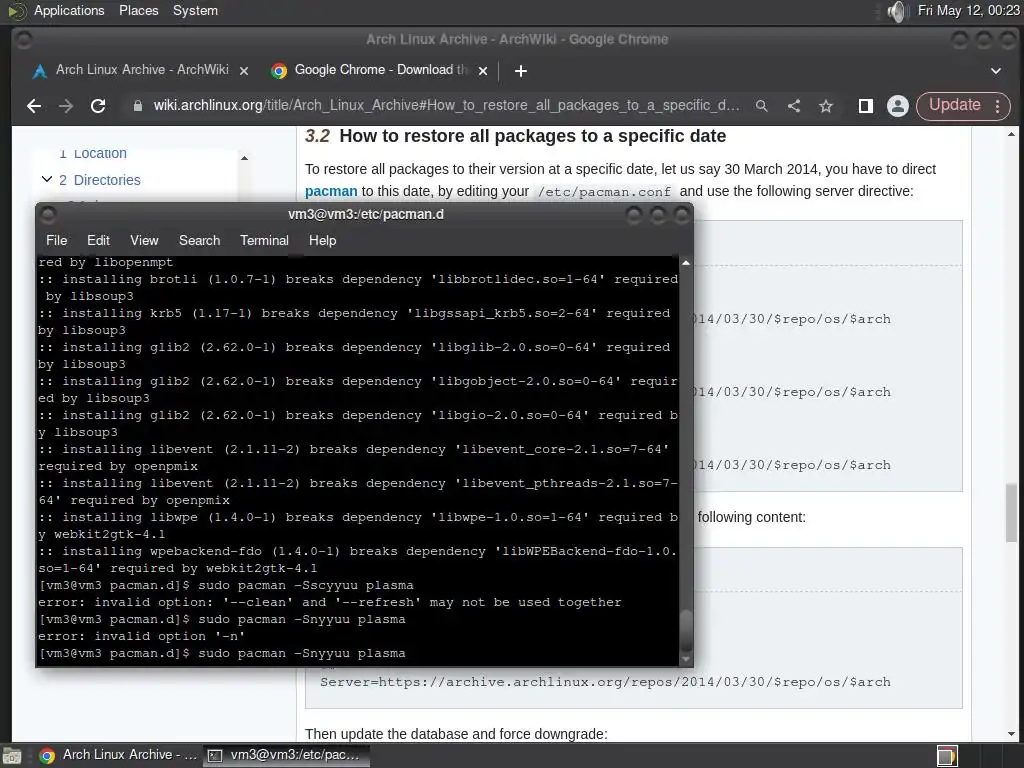The height and width of the screenshot is (768, 1024).
Task: Click the volume speaker icon
Action: 898,11
